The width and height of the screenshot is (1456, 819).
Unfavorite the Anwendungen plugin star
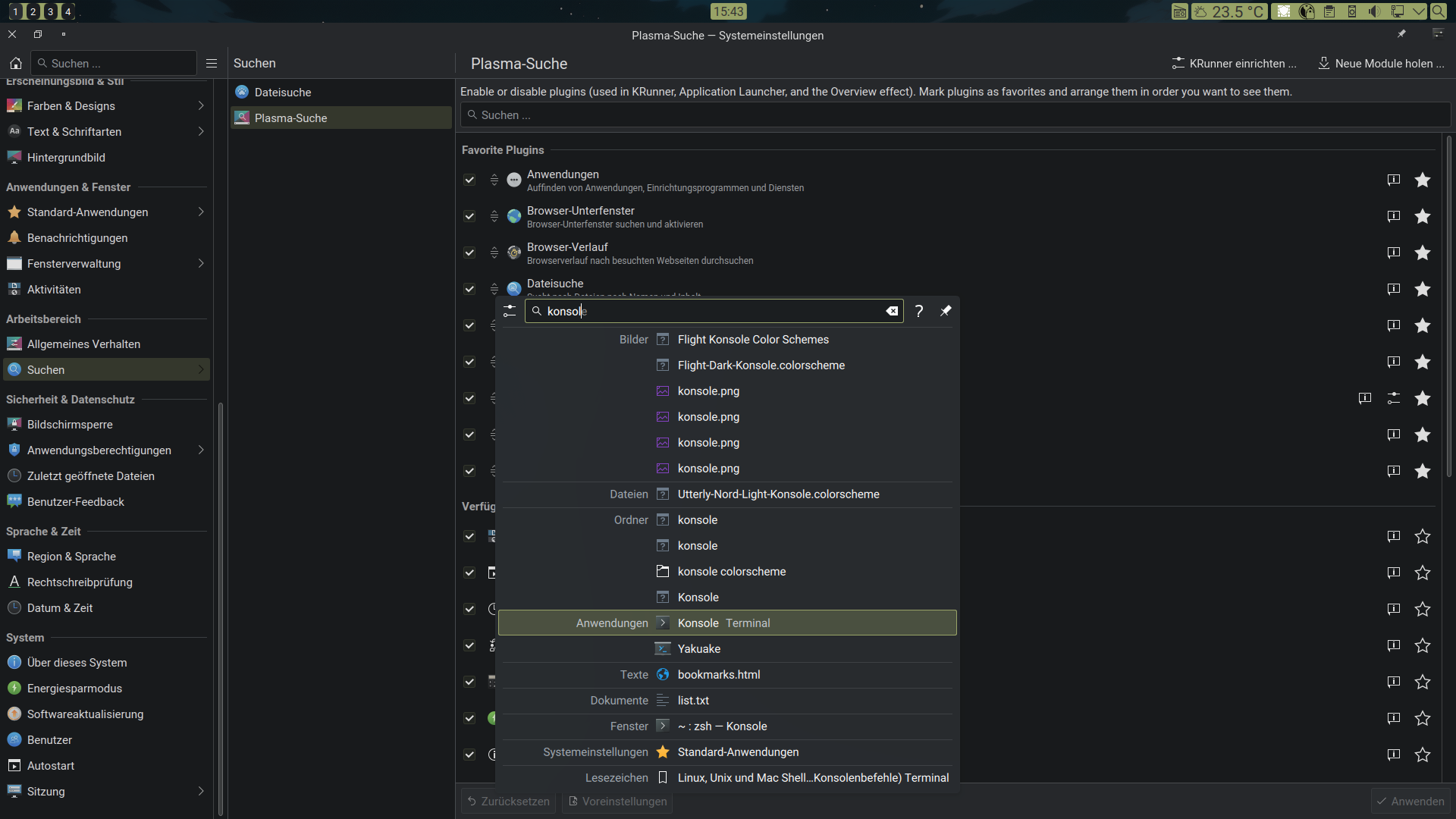pos(1422,180)
